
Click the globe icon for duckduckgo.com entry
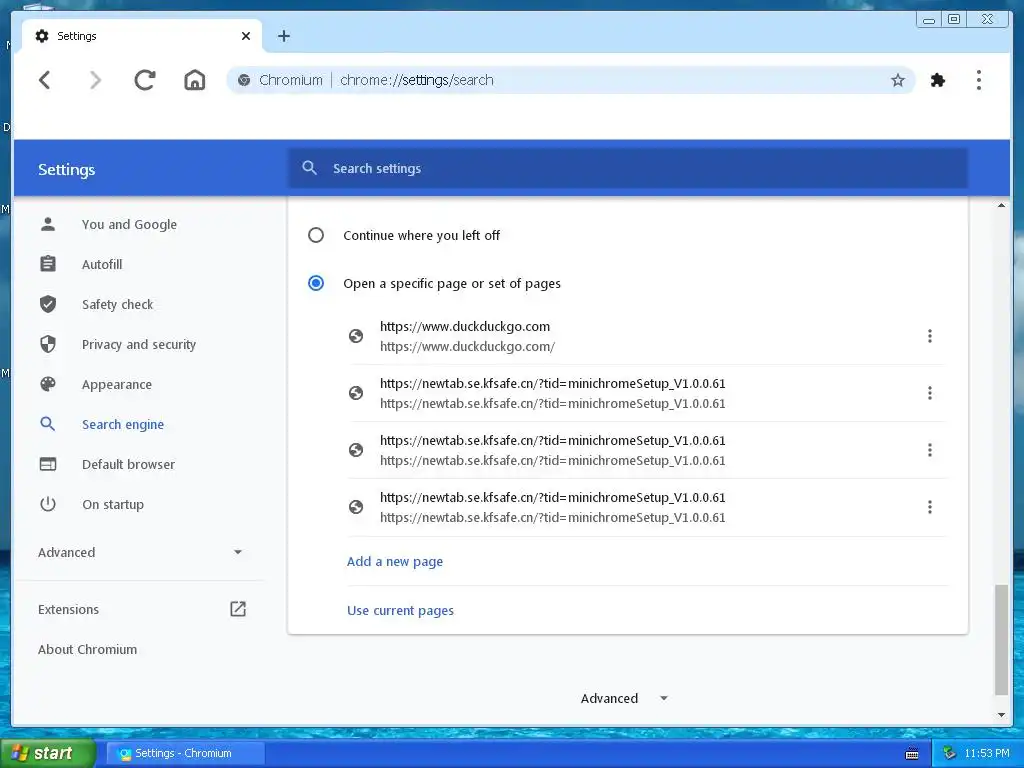coord(356,336)
